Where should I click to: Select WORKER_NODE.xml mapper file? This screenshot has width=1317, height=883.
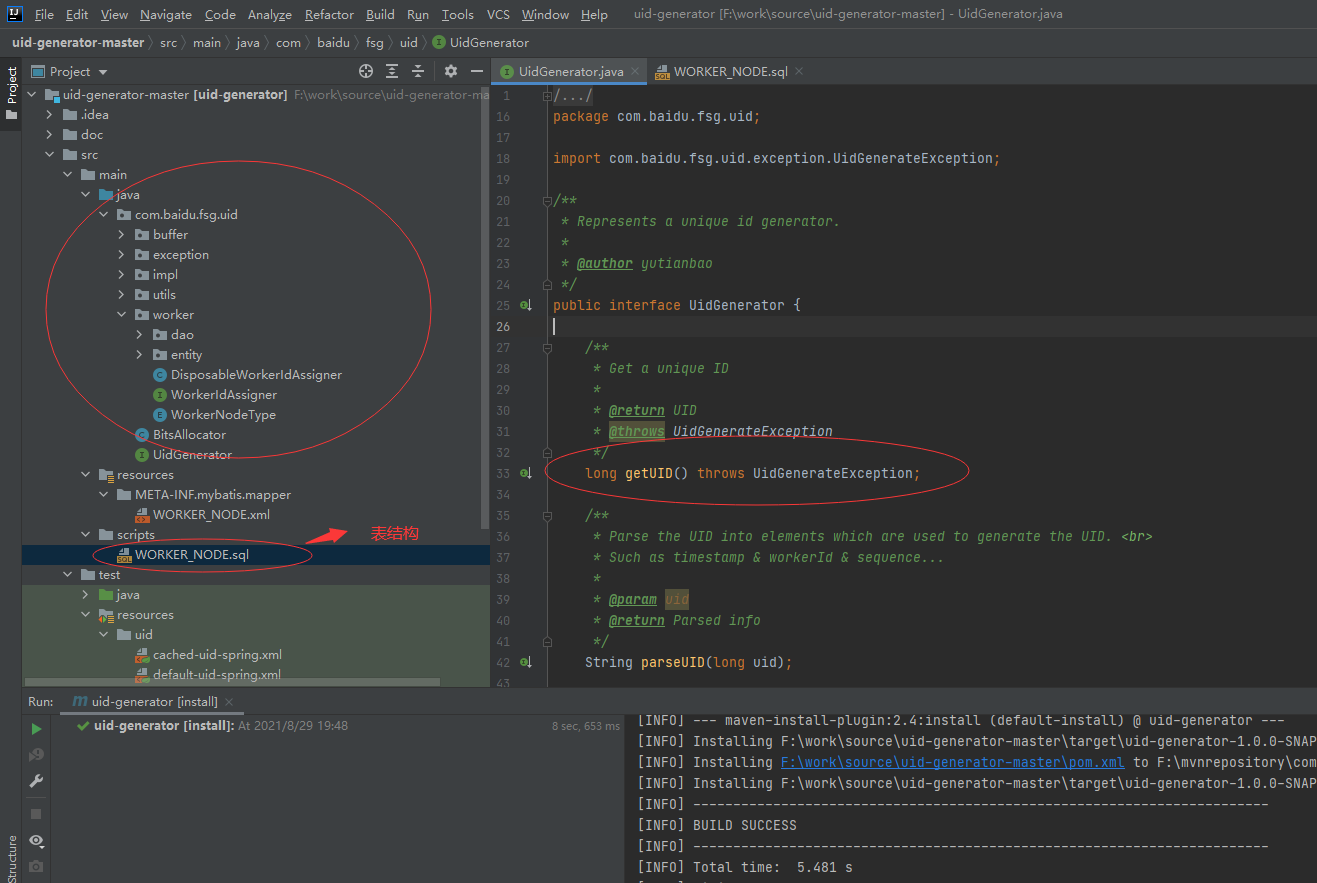[x=211, y=515]
